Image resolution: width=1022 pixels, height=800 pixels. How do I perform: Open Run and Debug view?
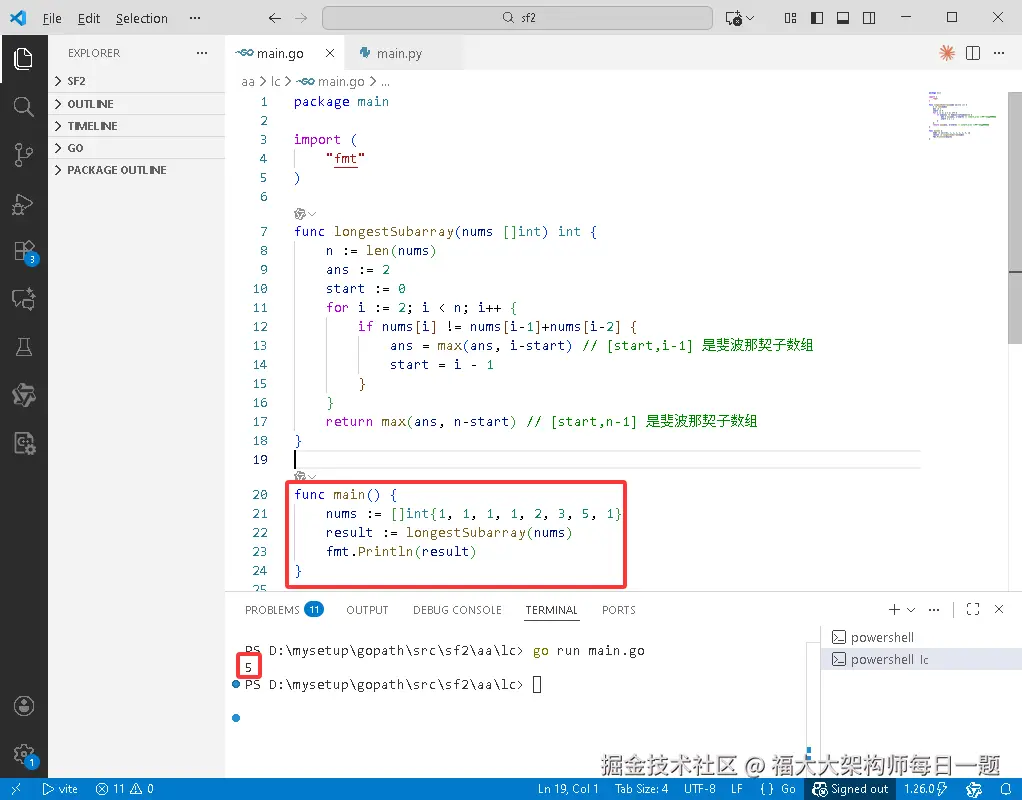[x=23, y=204]
